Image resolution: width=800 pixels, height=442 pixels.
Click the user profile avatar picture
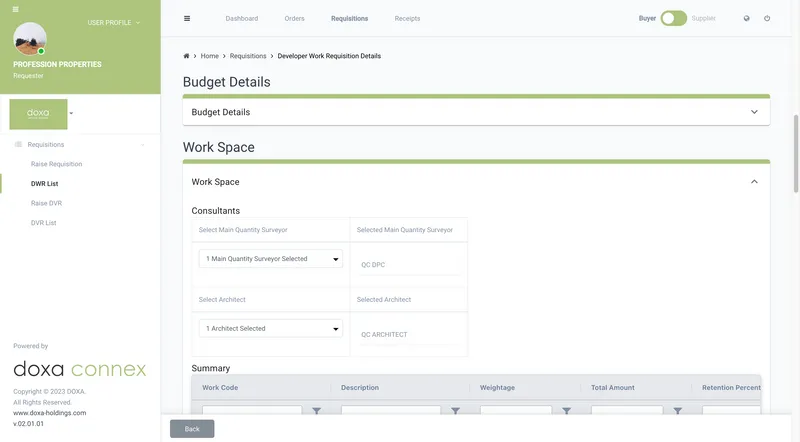[x=30, y=39]
